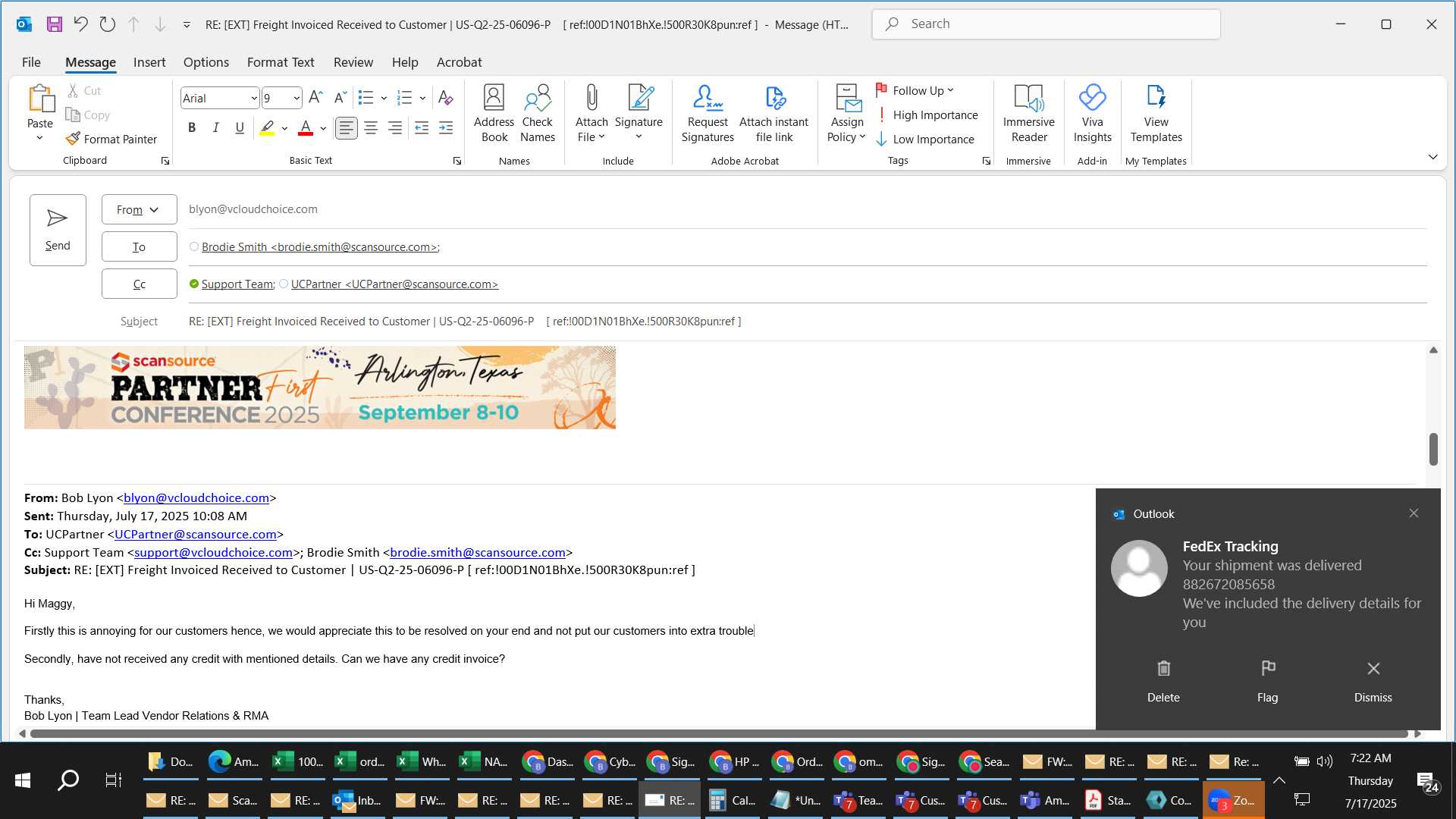Open the Acrobat tab
The image size is (1456, 819).
click(459, 62)
